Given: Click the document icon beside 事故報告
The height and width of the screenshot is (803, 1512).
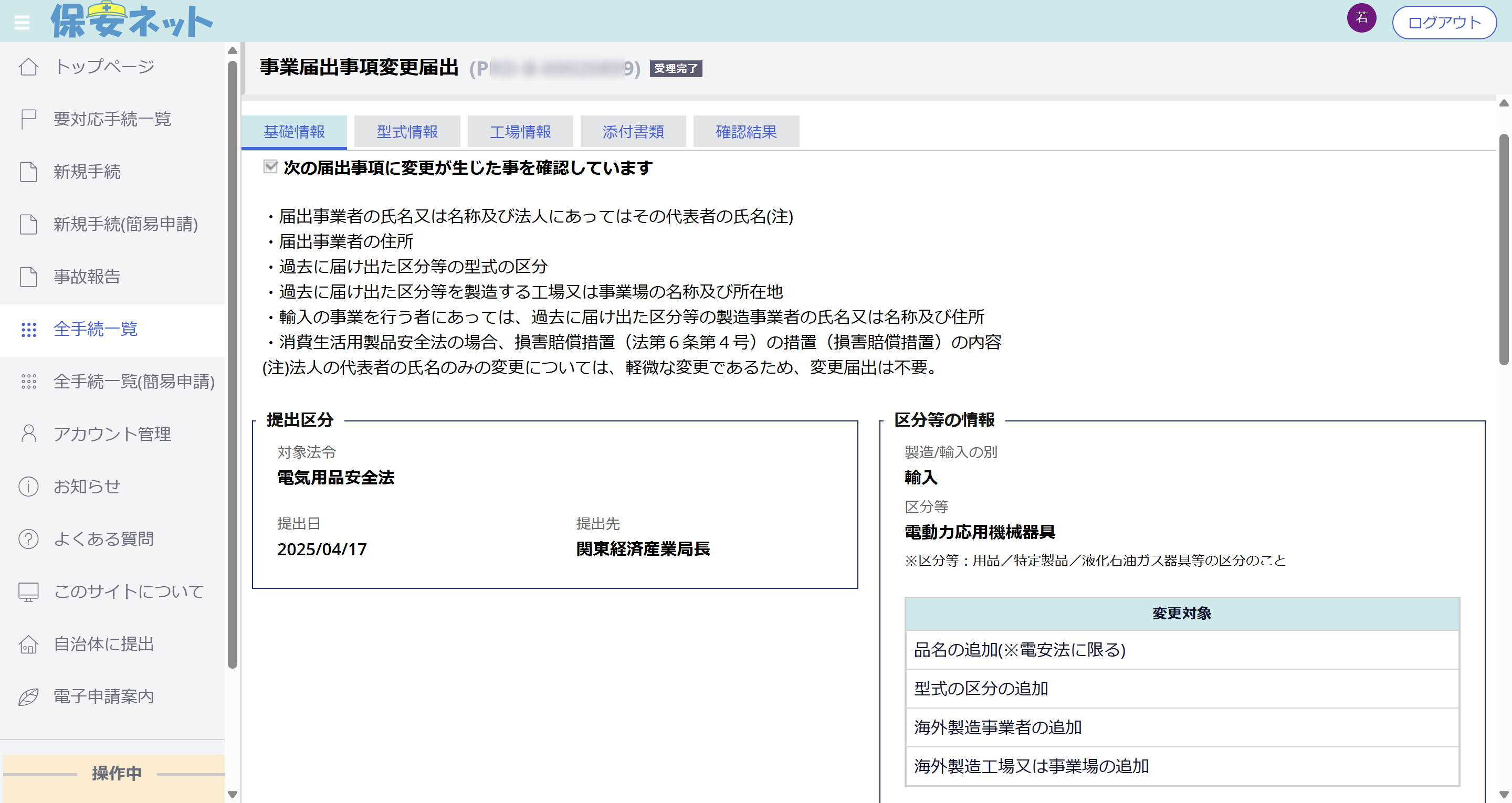Looking at the screenshot, I should pos(28,277).
